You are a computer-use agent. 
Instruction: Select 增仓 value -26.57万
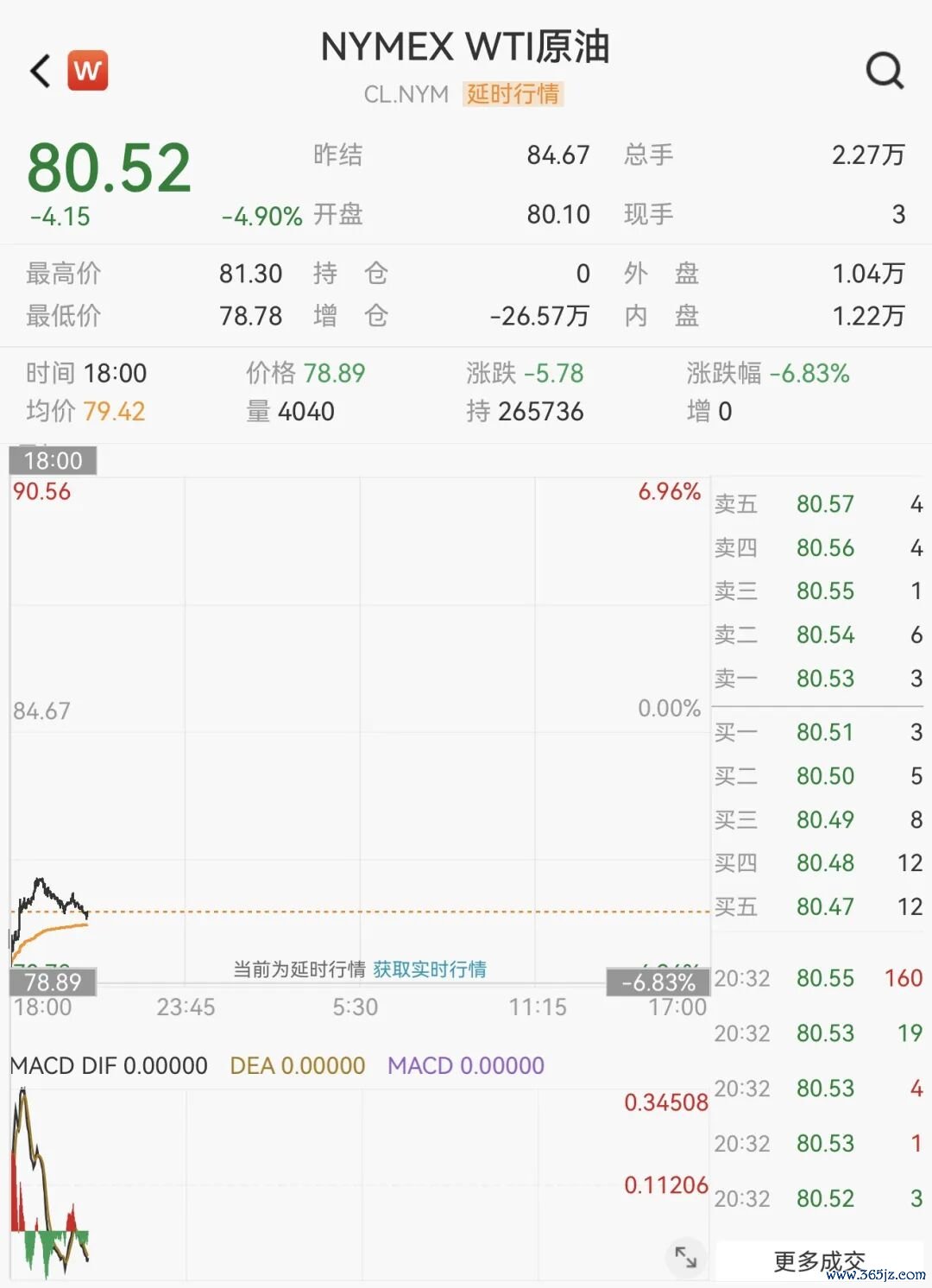coord(539,316)
